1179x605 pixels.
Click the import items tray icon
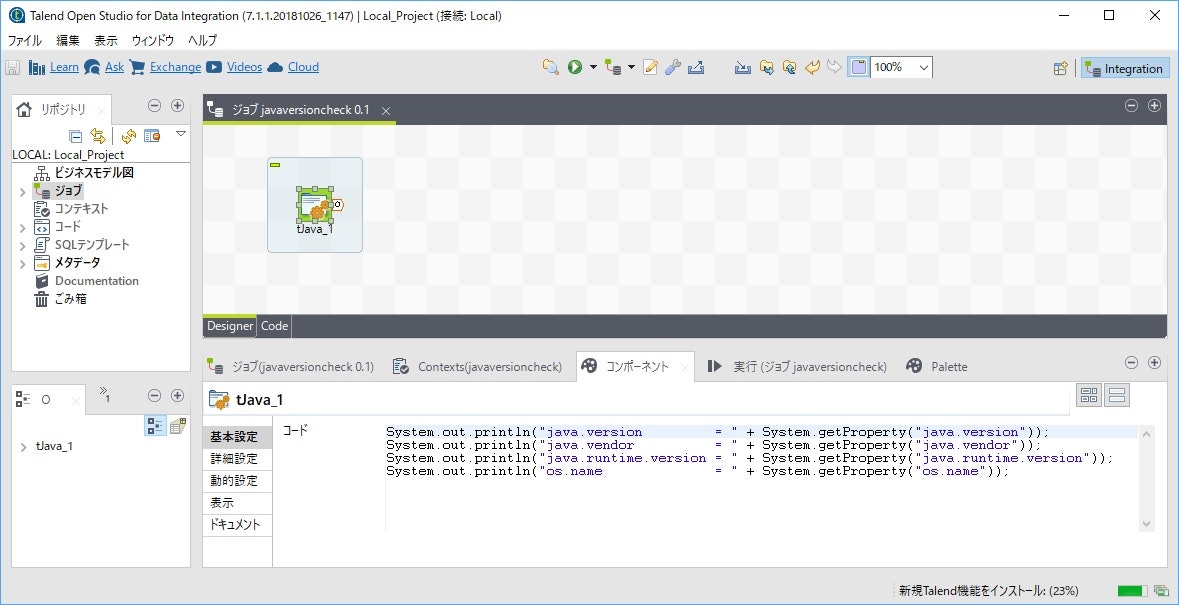pyautogui.click(x=743, y=68)
